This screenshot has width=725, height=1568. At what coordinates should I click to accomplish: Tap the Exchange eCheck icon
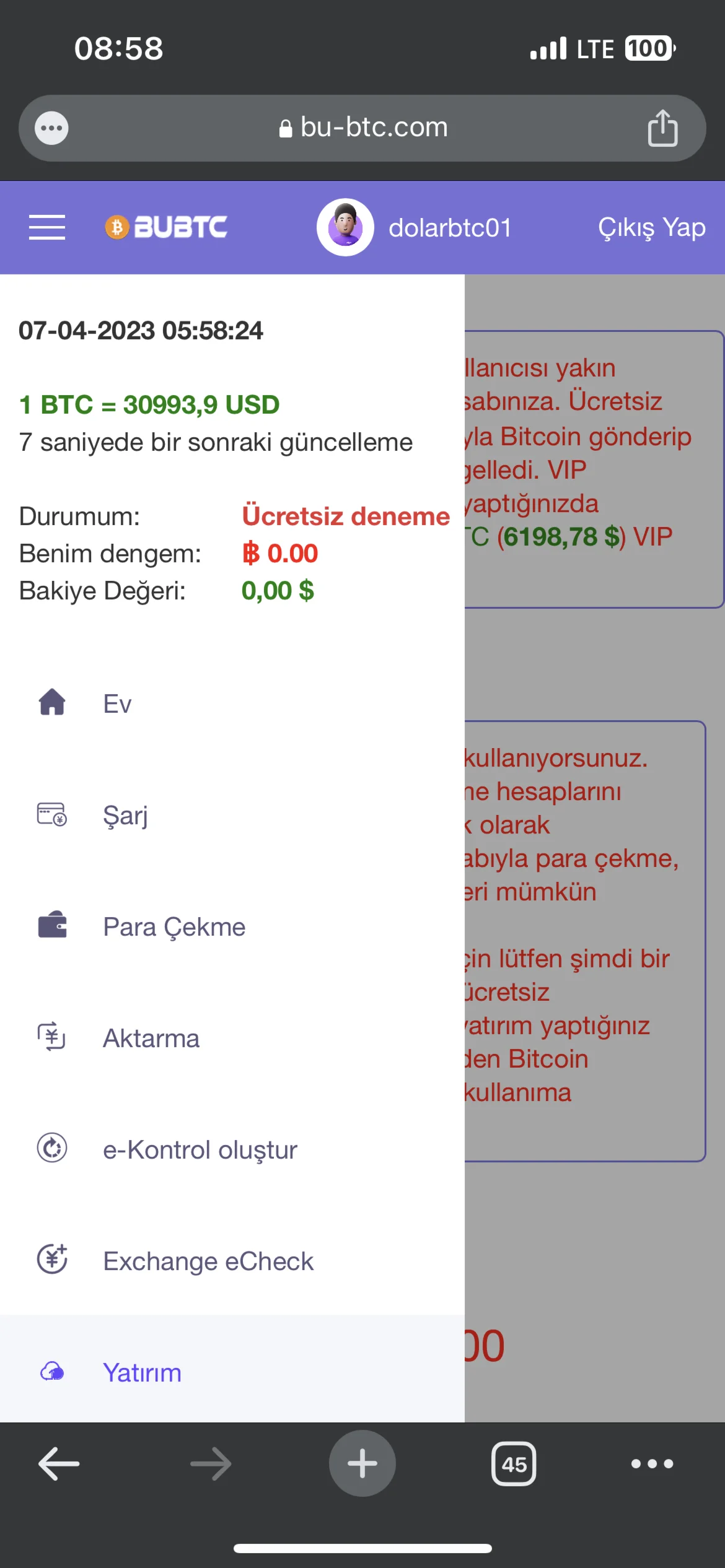click(x=52, y=1260)
